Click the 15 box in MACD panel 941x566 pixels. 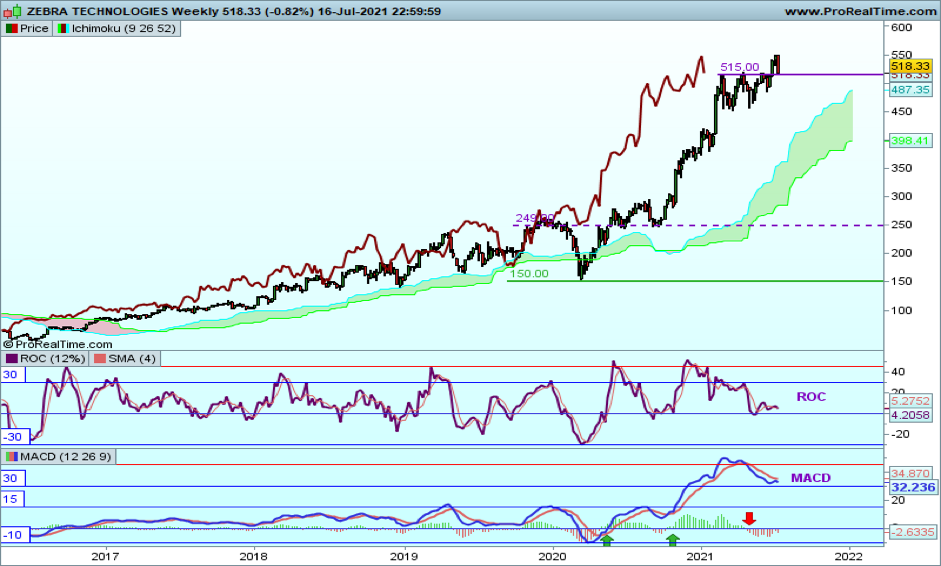point(13,499)
